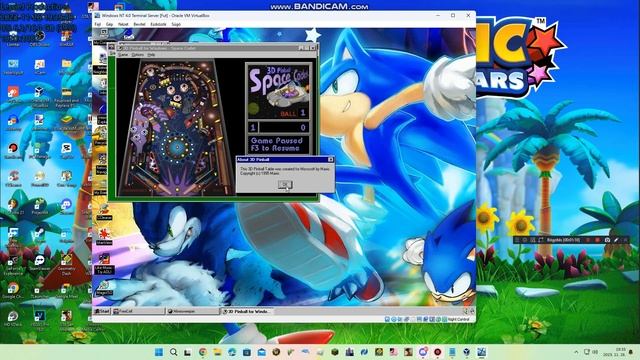Switch to Minesweeper on the NT taskbar

pos(193,311)
